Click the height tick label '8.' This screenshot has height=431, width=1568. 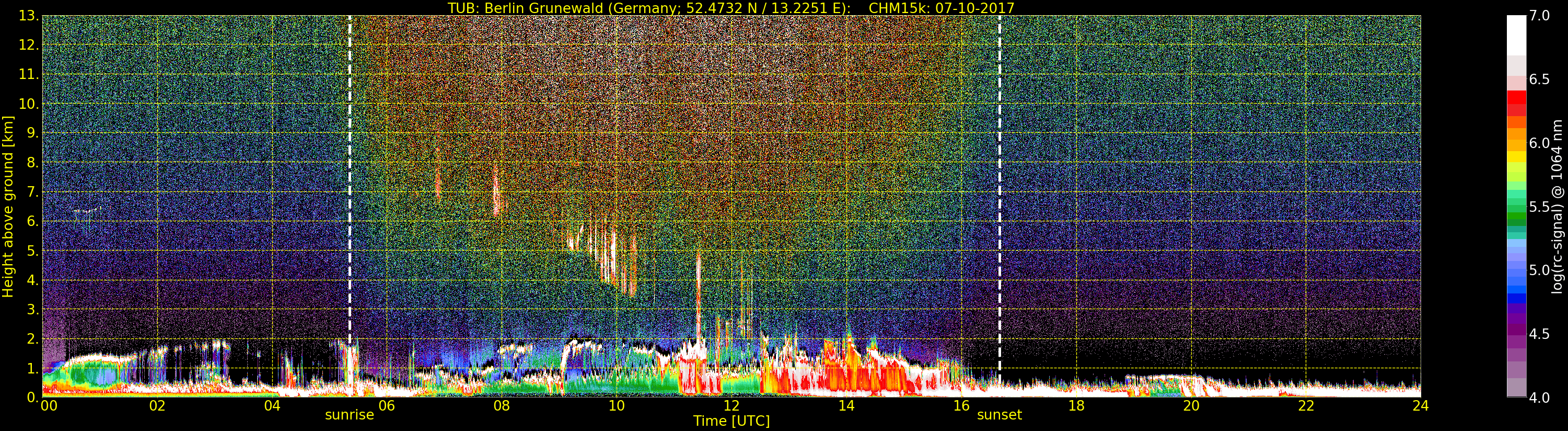(32, 163)
